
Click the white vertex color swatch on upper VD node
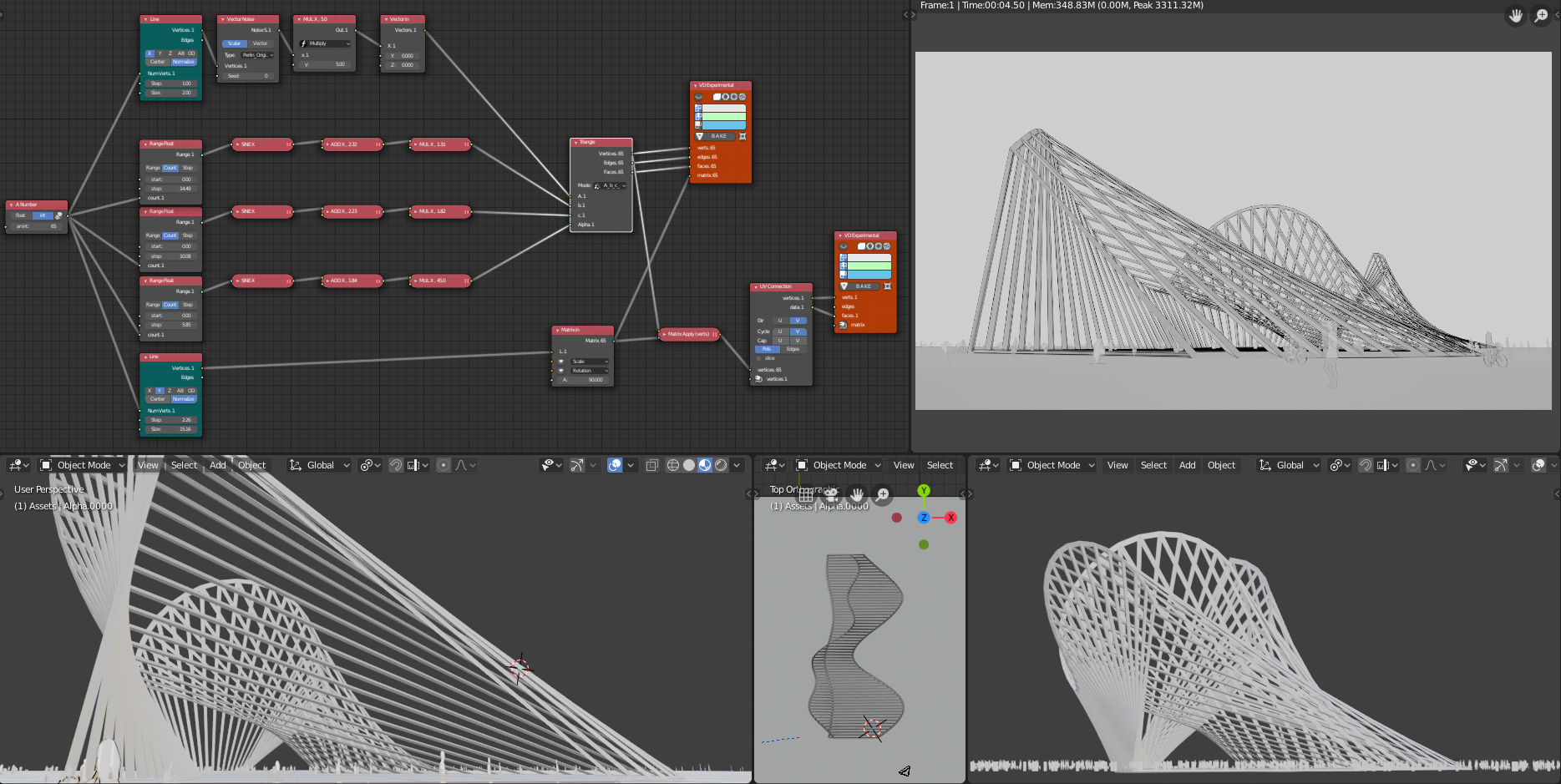click(723, 109)
